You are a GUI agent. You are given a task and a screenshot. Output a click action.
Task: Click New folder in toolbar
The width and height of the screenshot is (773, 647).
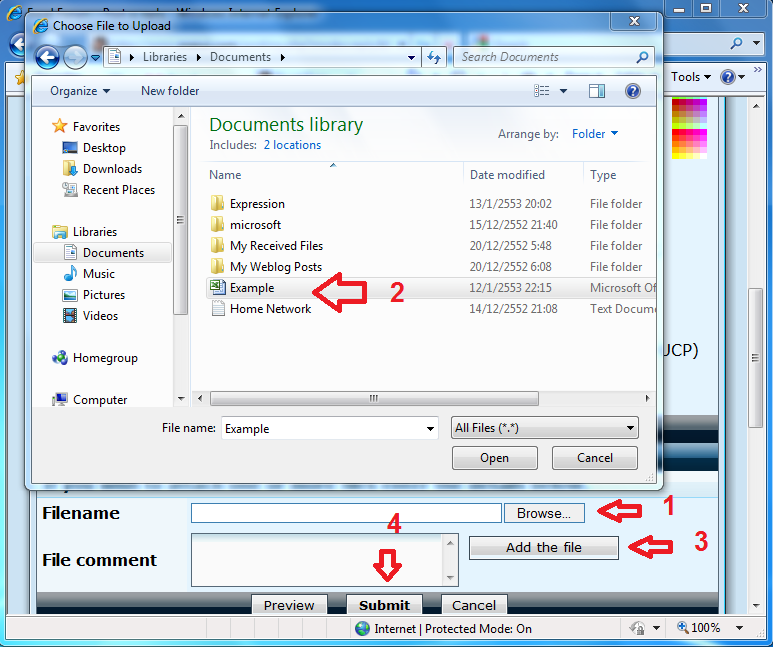[x=170, y=91]
